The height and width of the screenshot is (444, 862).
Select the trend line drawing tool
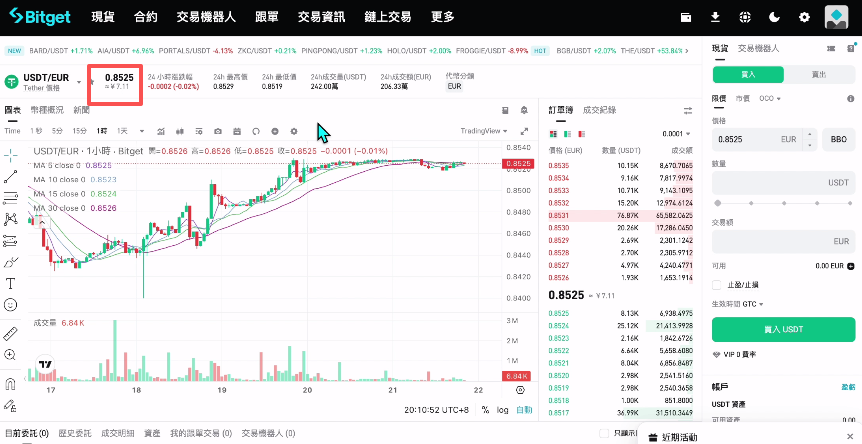click(x=10, y=176)
